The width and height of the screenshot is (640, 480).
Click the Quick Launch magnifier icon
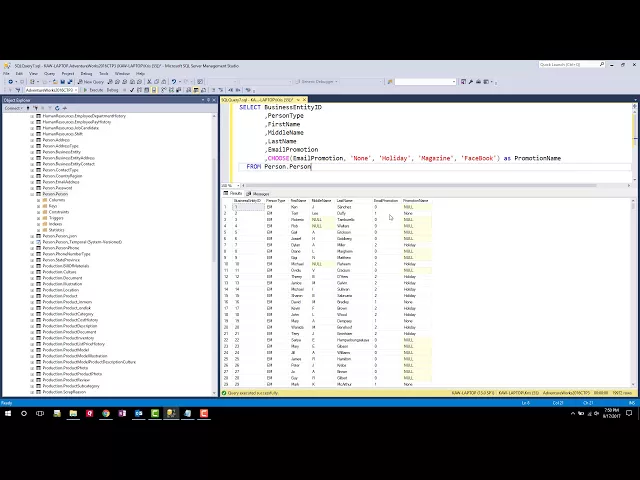602,64
